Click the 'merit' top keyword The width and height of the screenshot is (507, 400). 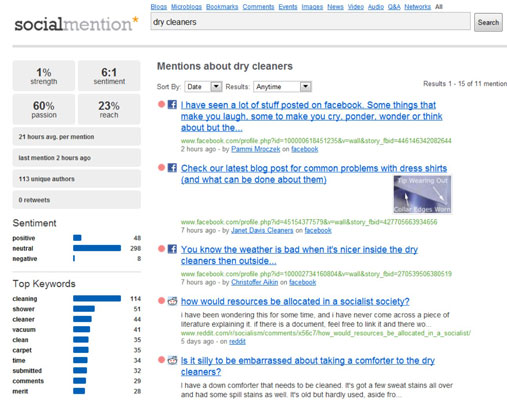point(20,391)
